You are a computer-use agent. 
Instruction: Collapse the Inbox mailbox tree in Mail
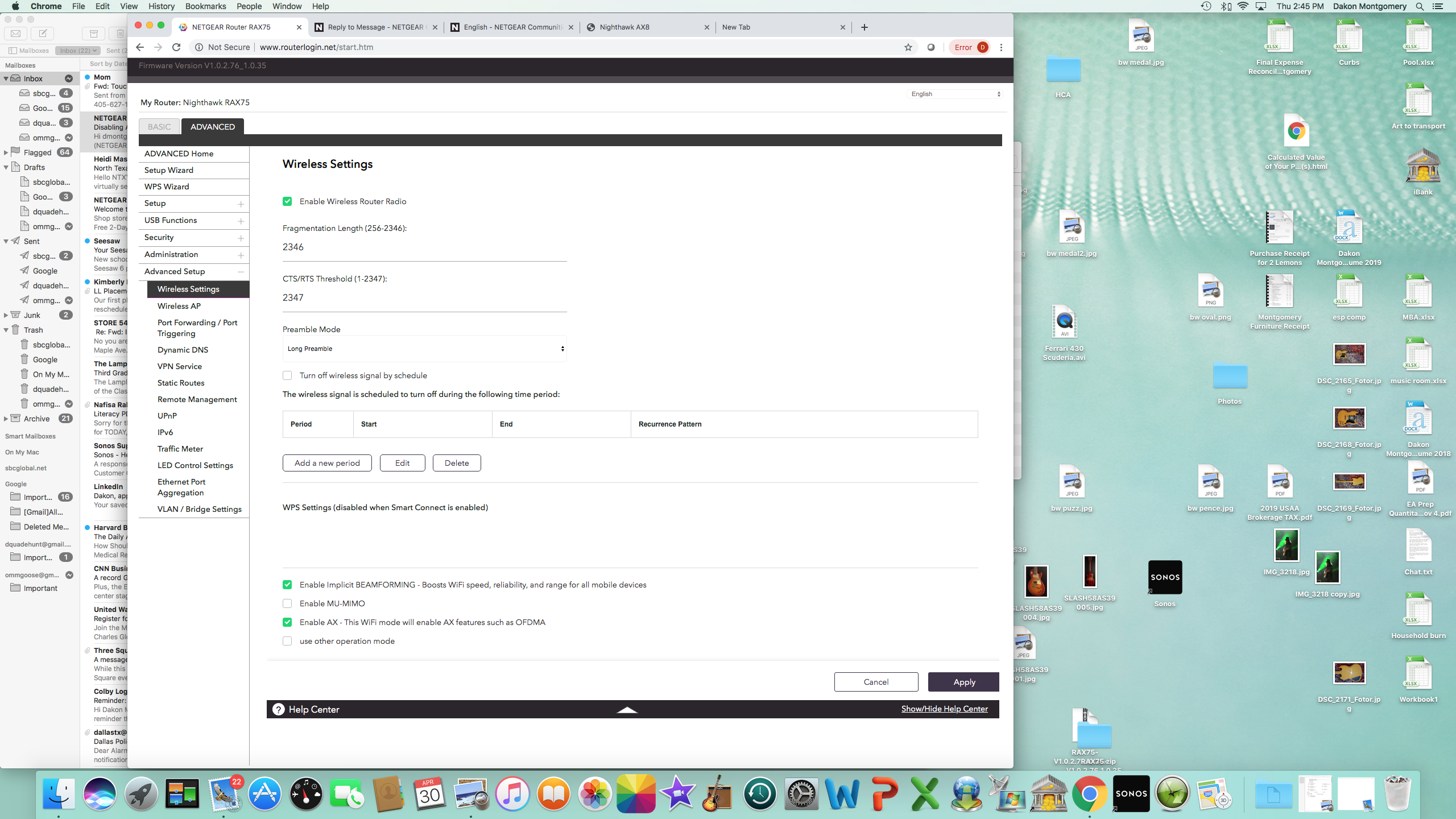(x=6, y=78)
